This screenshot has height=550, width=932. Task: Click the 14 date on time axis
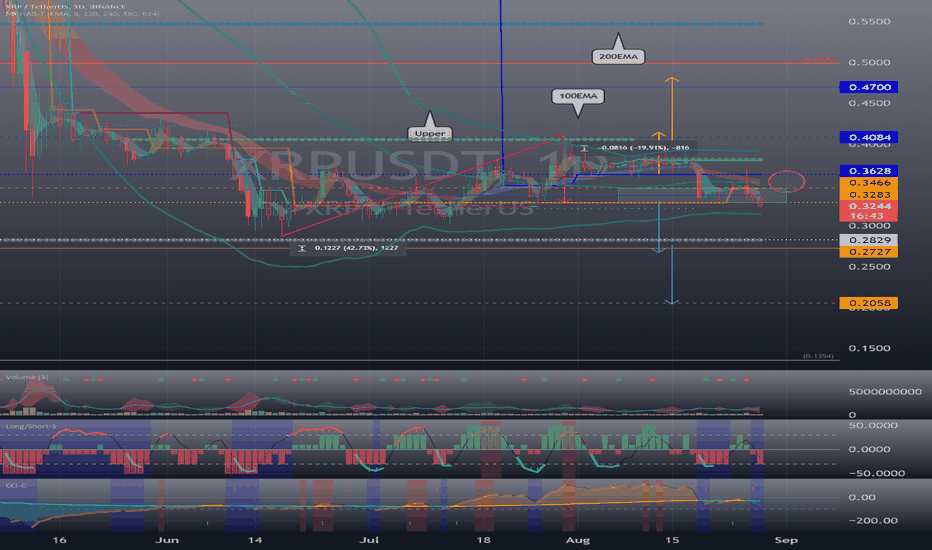[255, 540]
